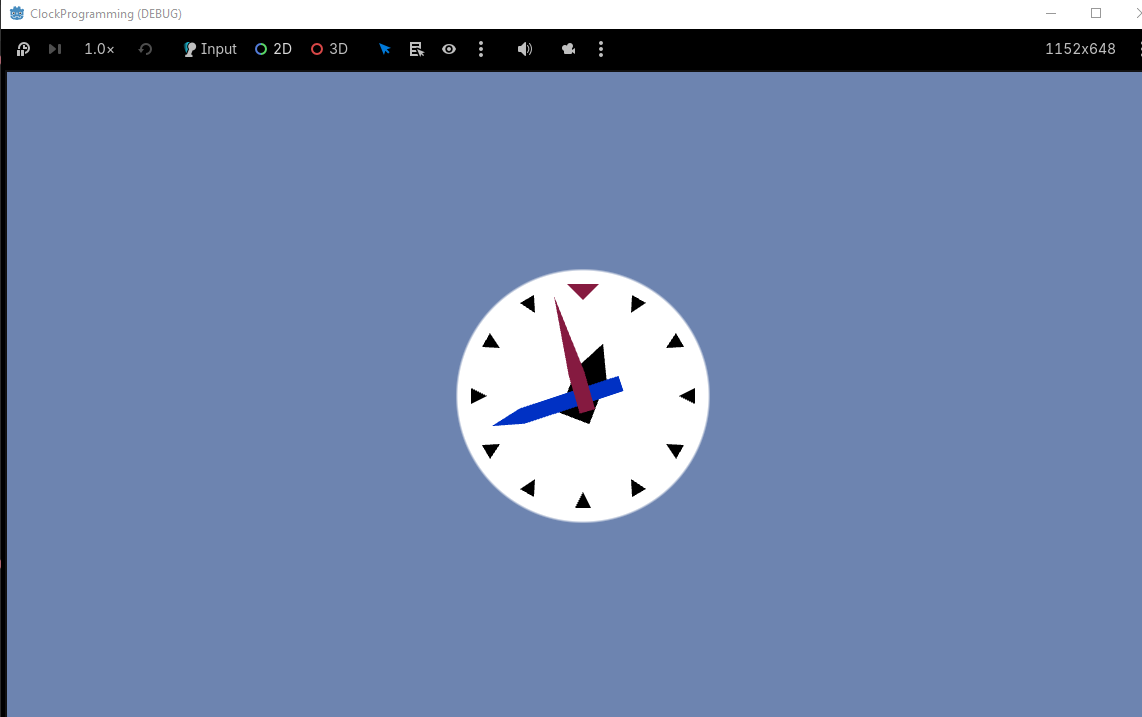
Task: Select the 2D node selection mode
Action: click(x=273, y=49)
